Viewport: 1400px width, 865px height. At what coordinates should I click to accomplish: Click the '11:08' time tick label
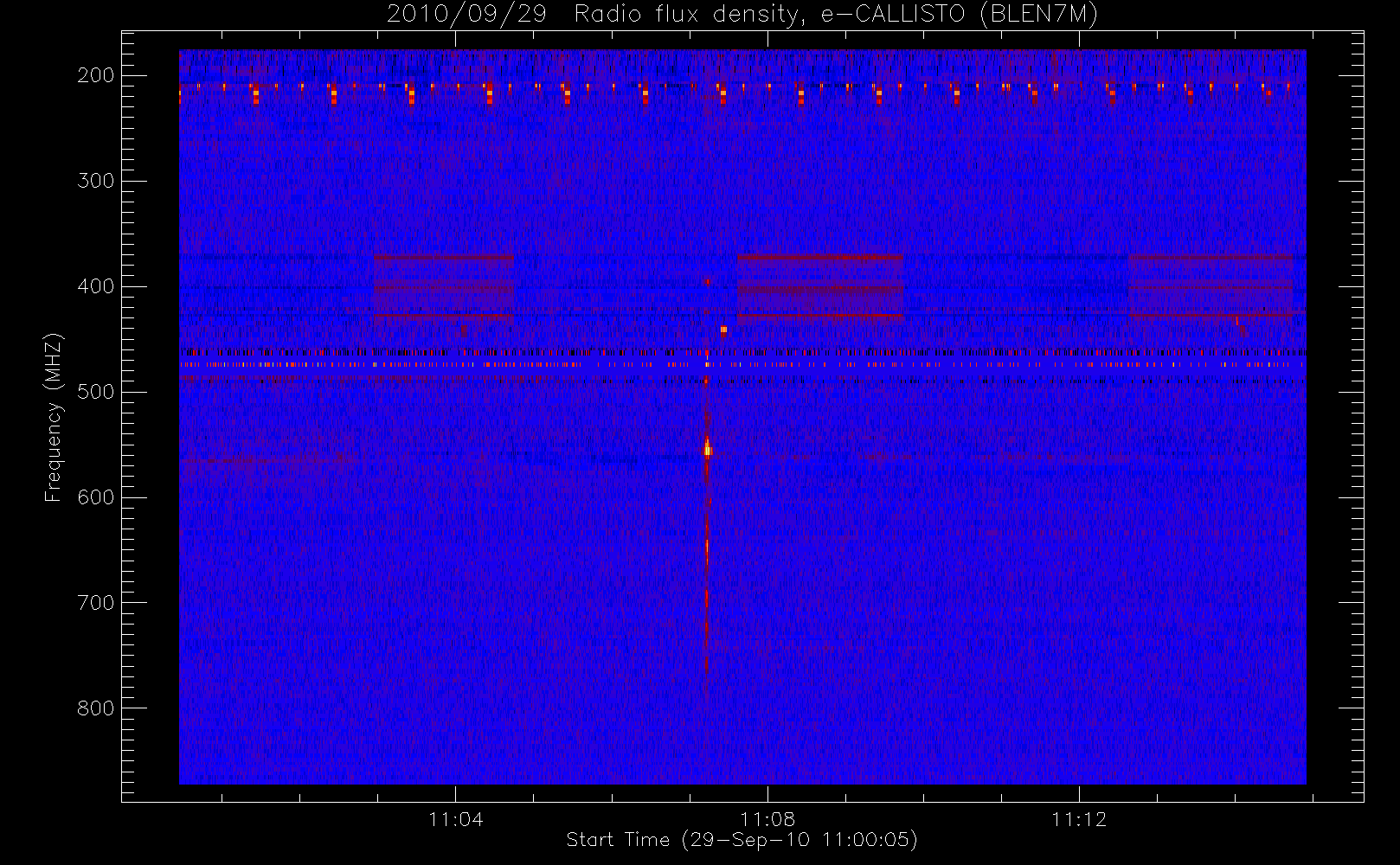coord(767,819)
